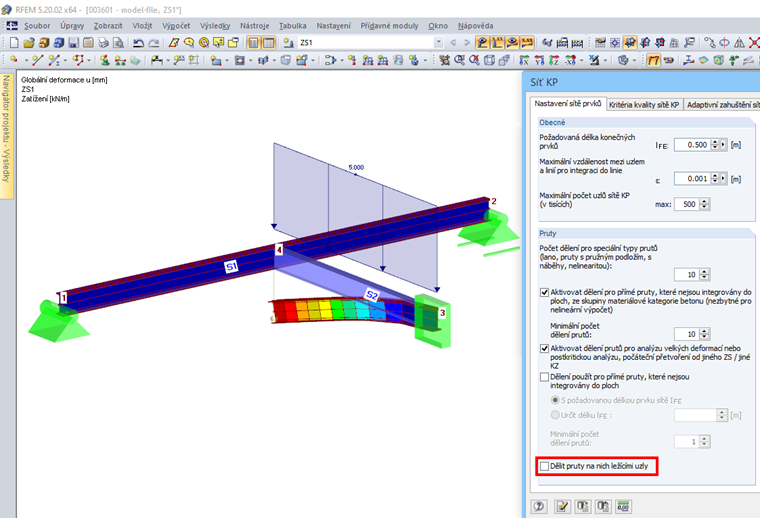
Task: Open 'Navigátor projektu - Výsledky' side panel
Action: pos(6,134)
